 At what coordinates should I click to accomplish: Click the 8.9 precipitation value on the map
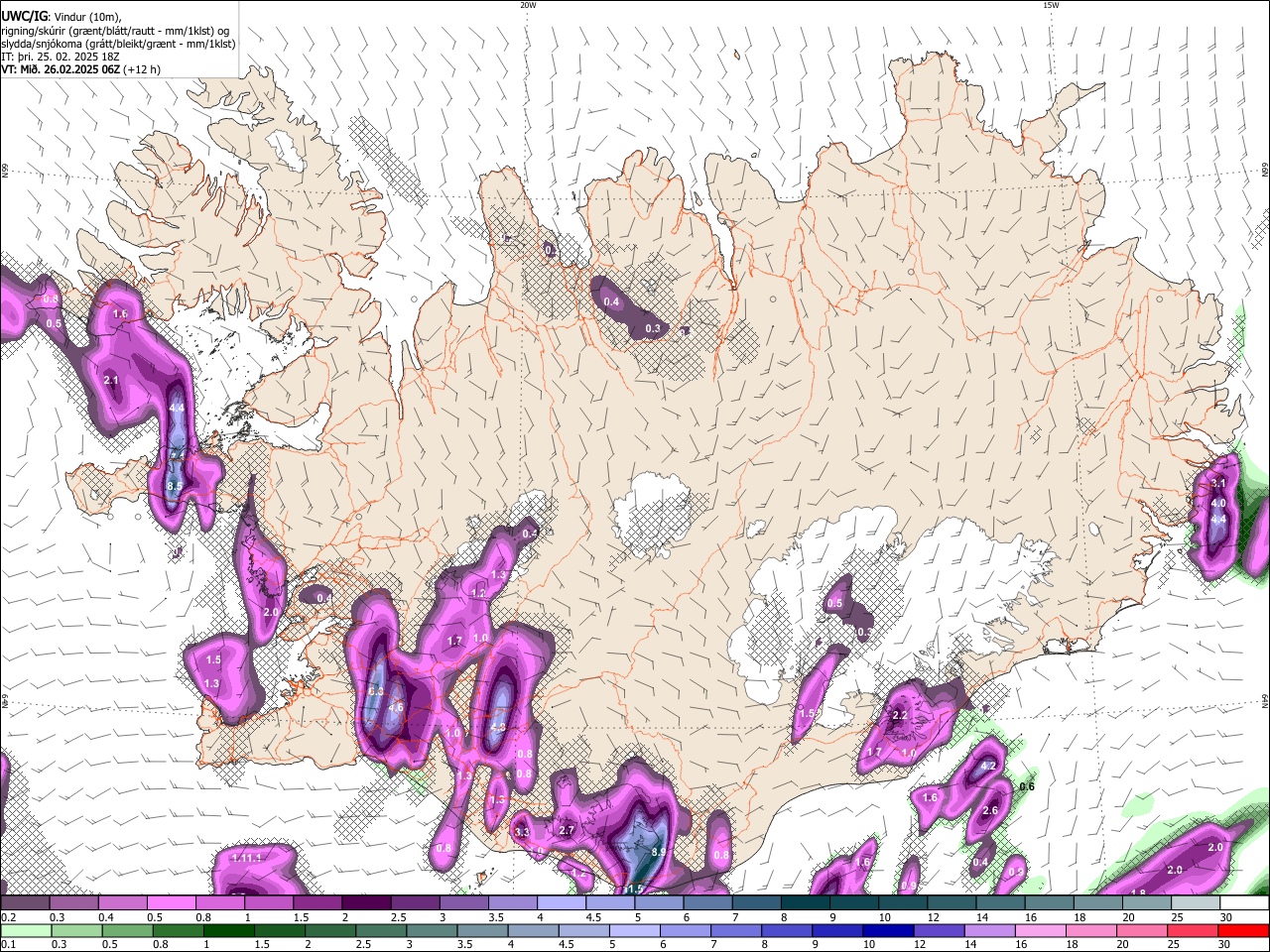click(658, 852)
